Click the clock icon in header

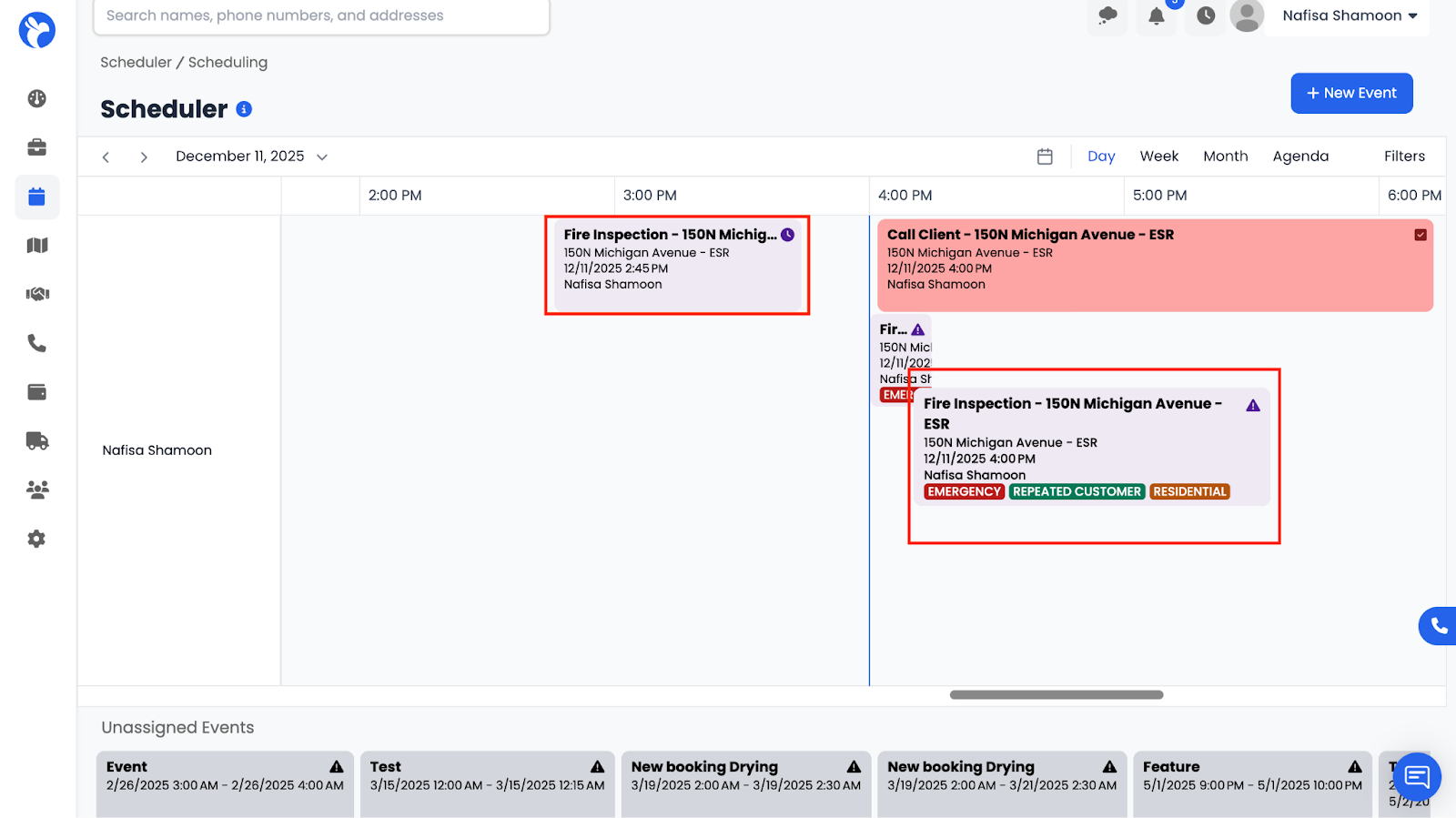(x=1206, y=15)
